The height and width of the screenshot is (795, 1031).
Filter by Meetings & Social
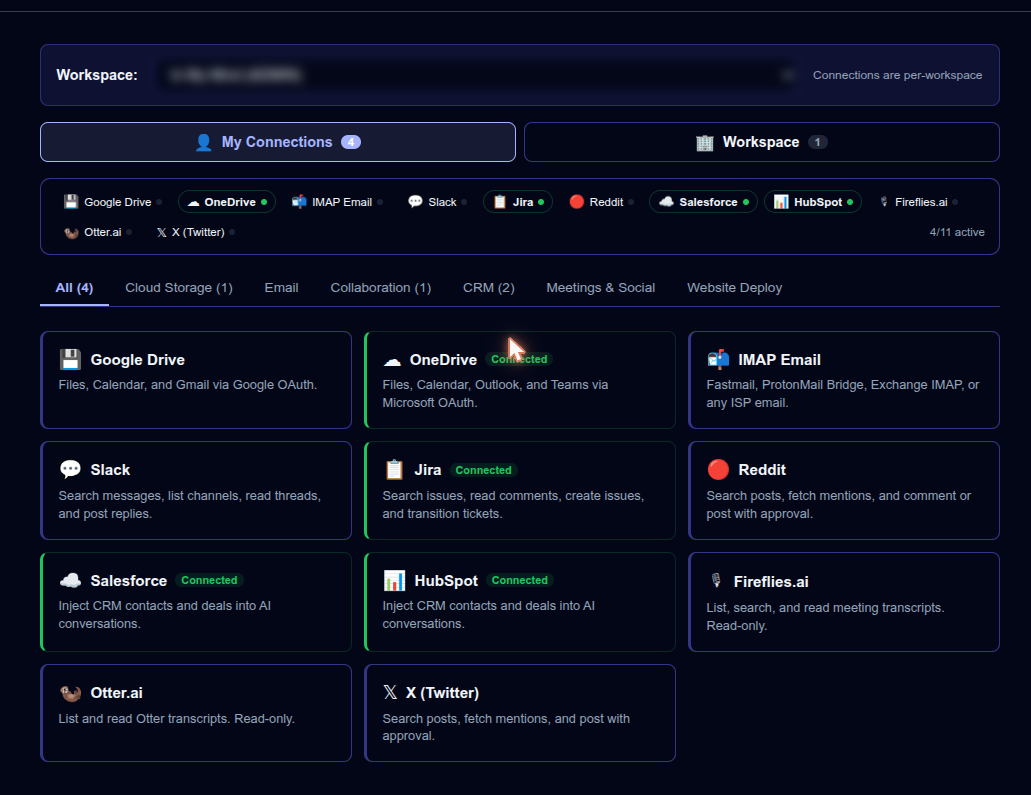600,288
